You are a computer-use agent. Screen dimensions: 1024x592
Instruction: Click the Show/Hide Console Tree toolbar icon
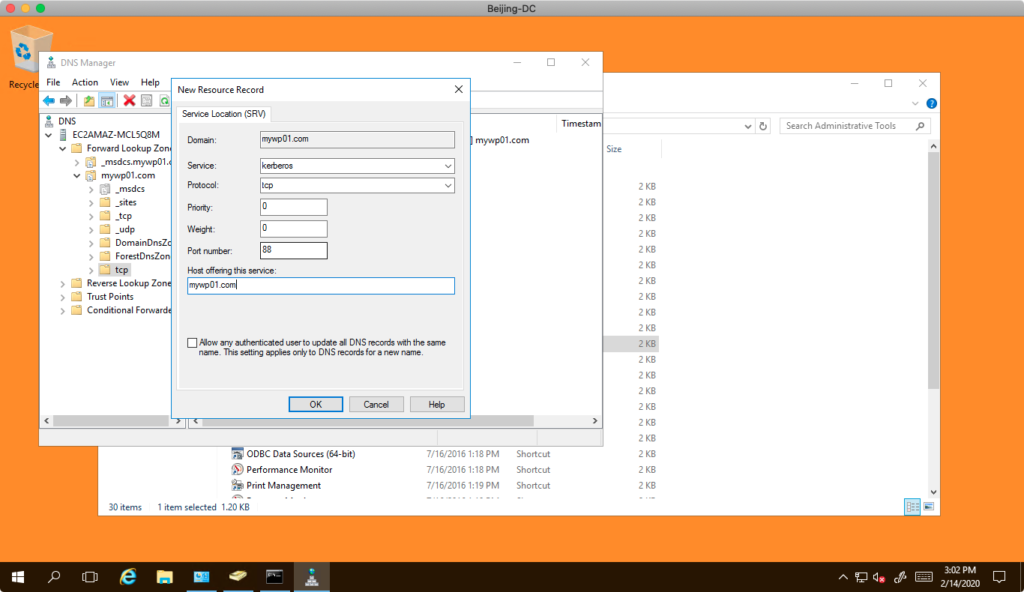[x=106, y=101]
